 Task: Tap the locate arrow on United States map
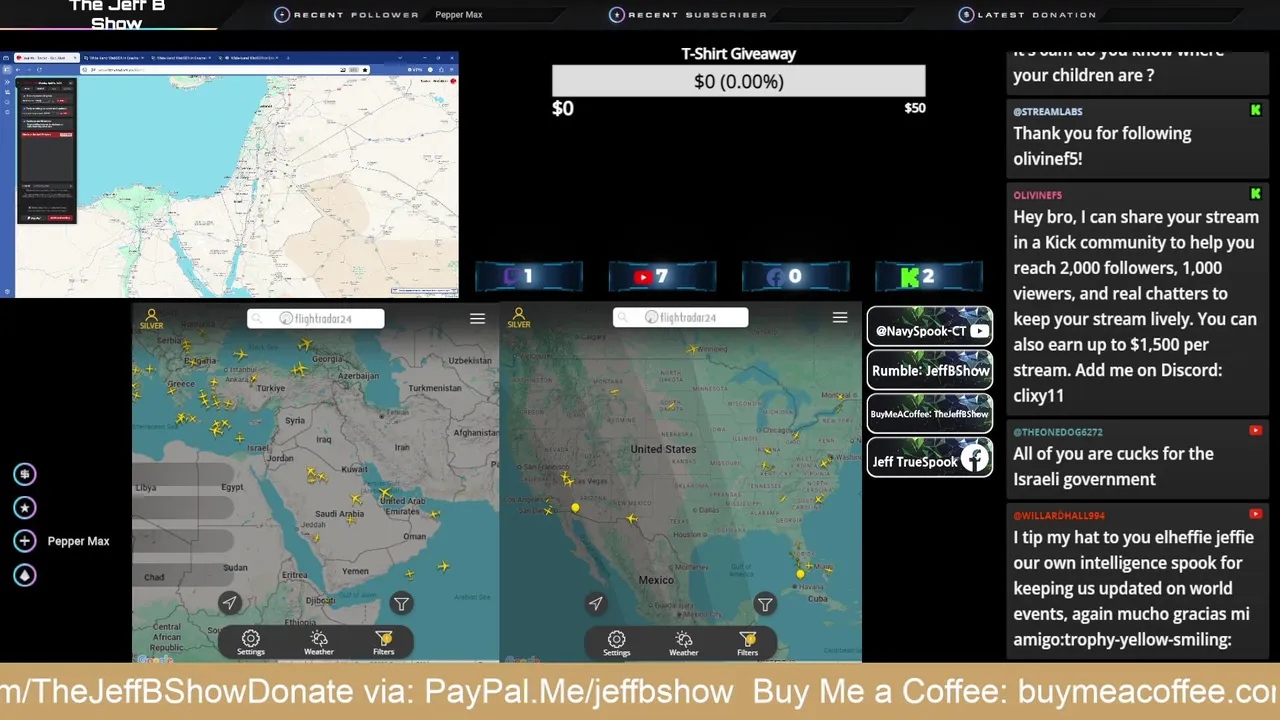(596, 602)
